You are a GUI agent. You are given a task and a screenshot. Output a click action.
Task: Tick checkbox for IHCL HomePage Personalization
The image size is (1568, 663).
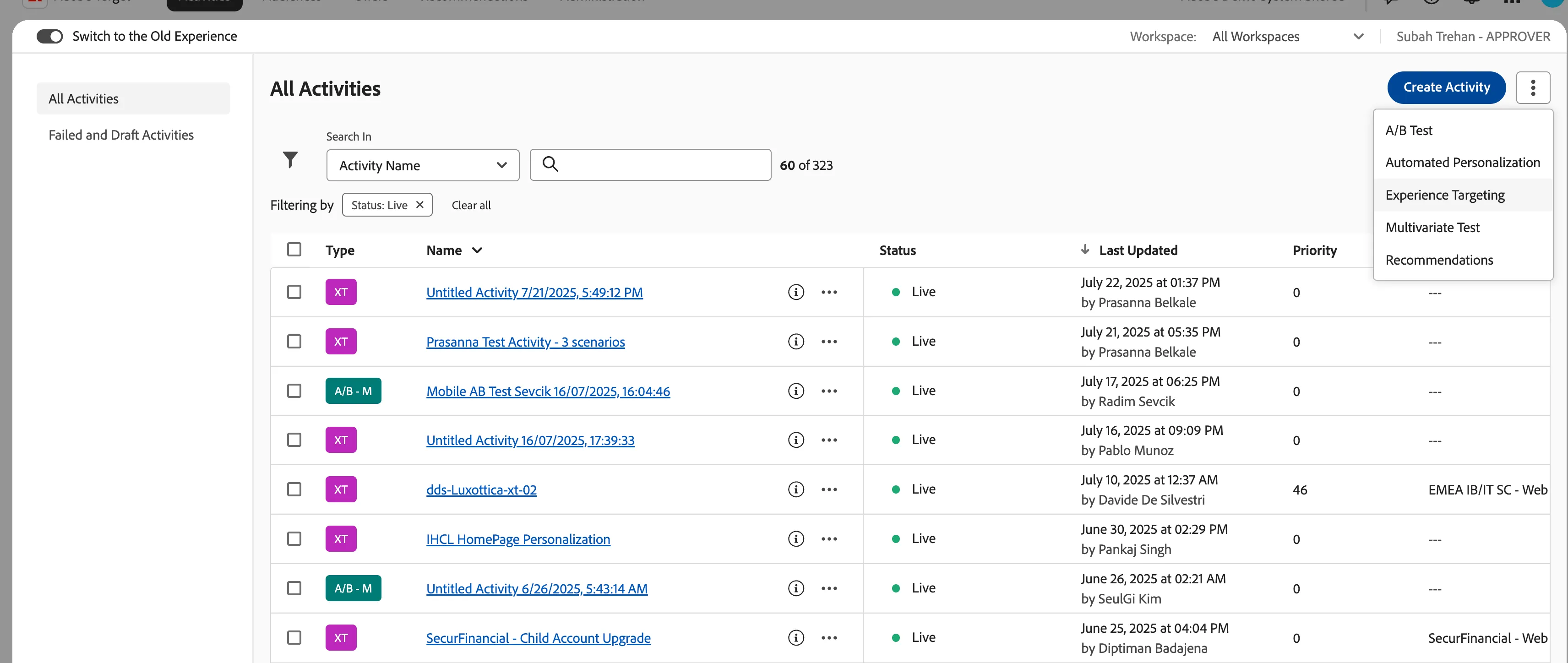[294, 539]
